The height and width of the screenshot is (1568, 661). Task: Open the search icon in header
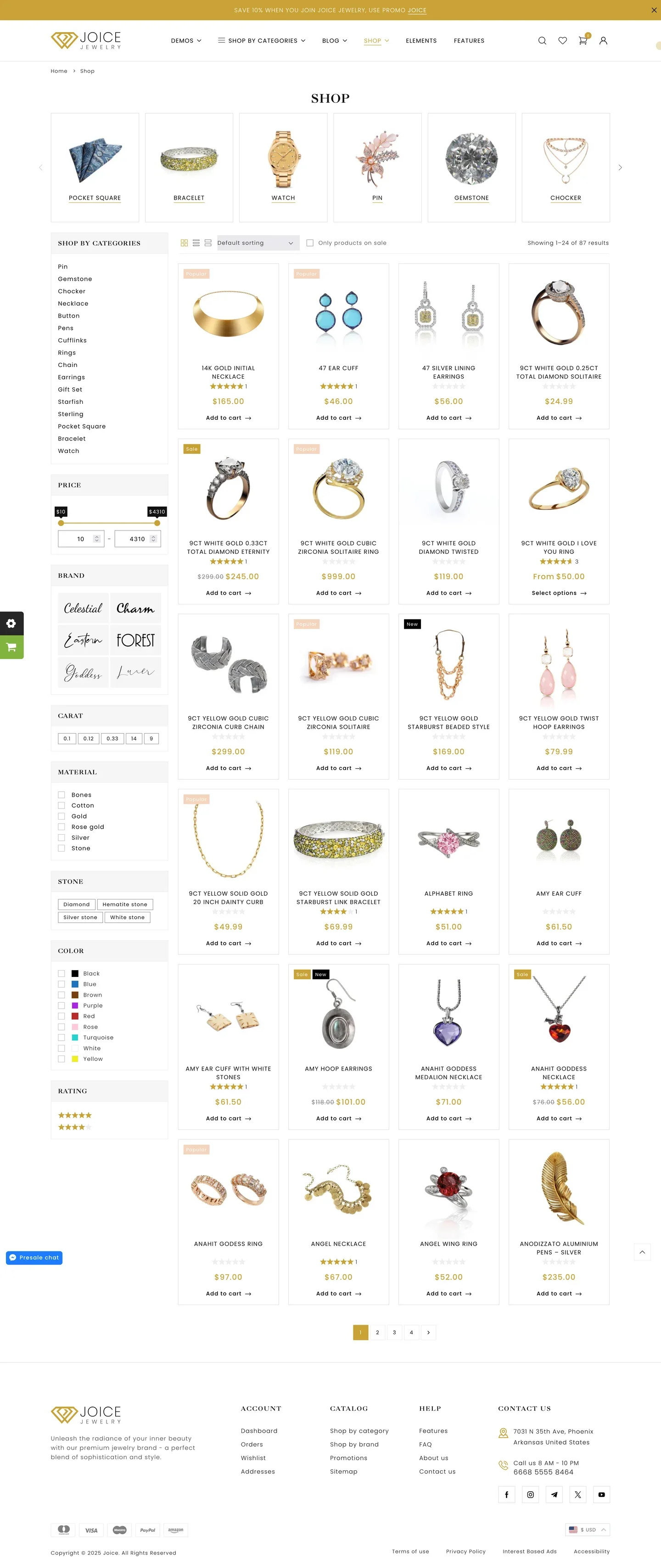click(542, 41)
